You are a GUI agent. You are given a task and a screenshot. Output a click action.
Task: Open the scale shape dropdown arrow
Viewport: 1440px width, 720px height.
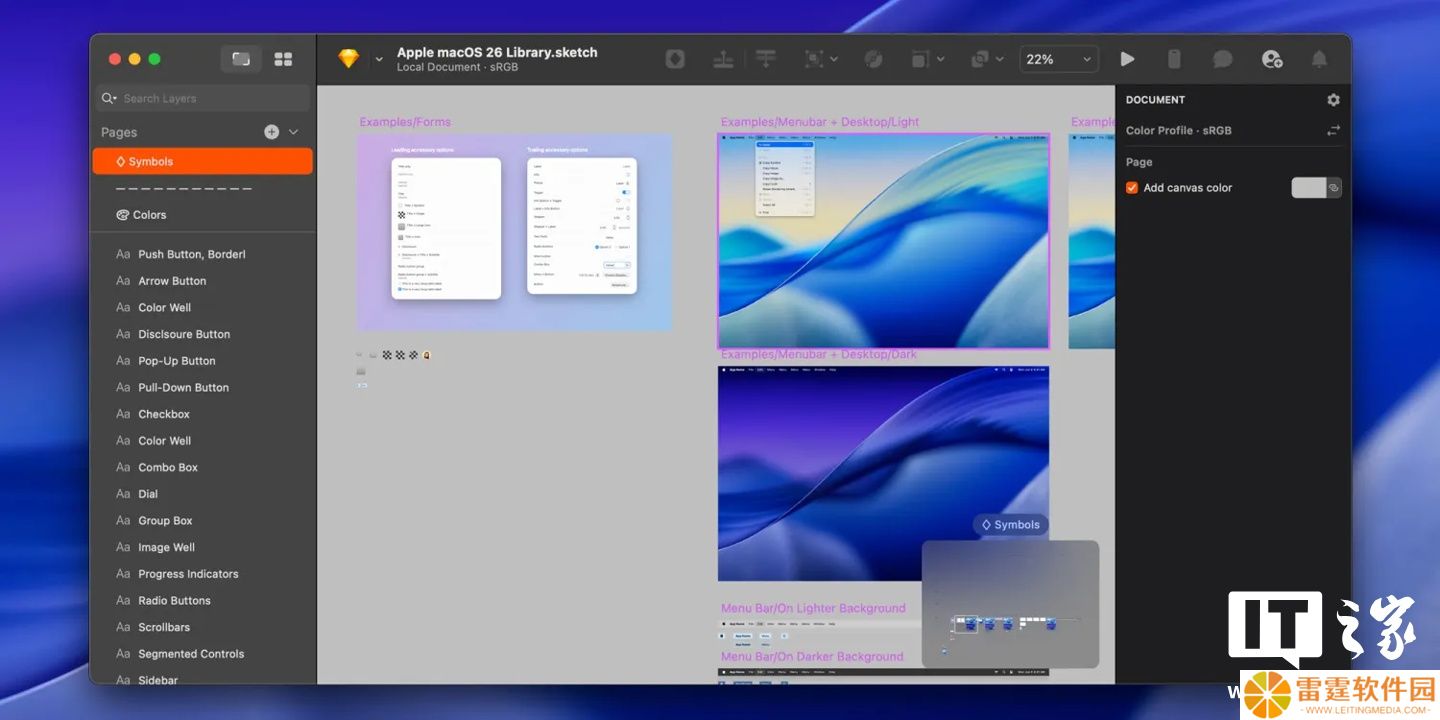click(x=940, y=60)
